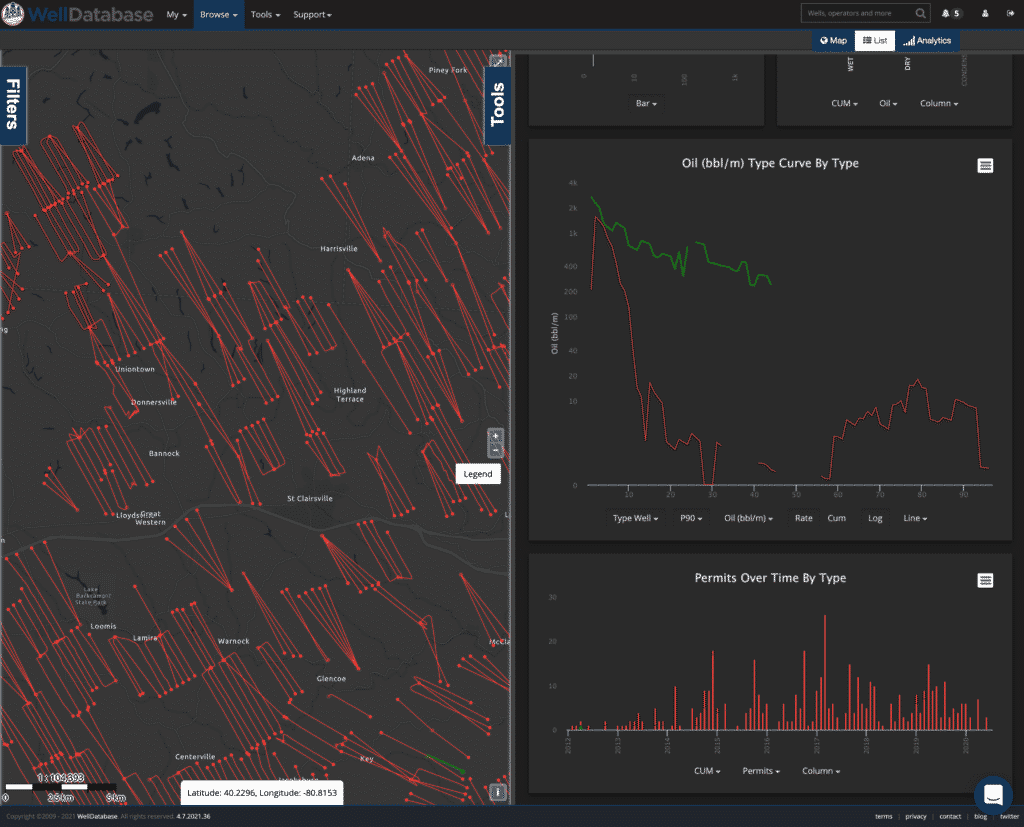Click the sign-out icon
Screen dimensions: 1024x827
1010,13
